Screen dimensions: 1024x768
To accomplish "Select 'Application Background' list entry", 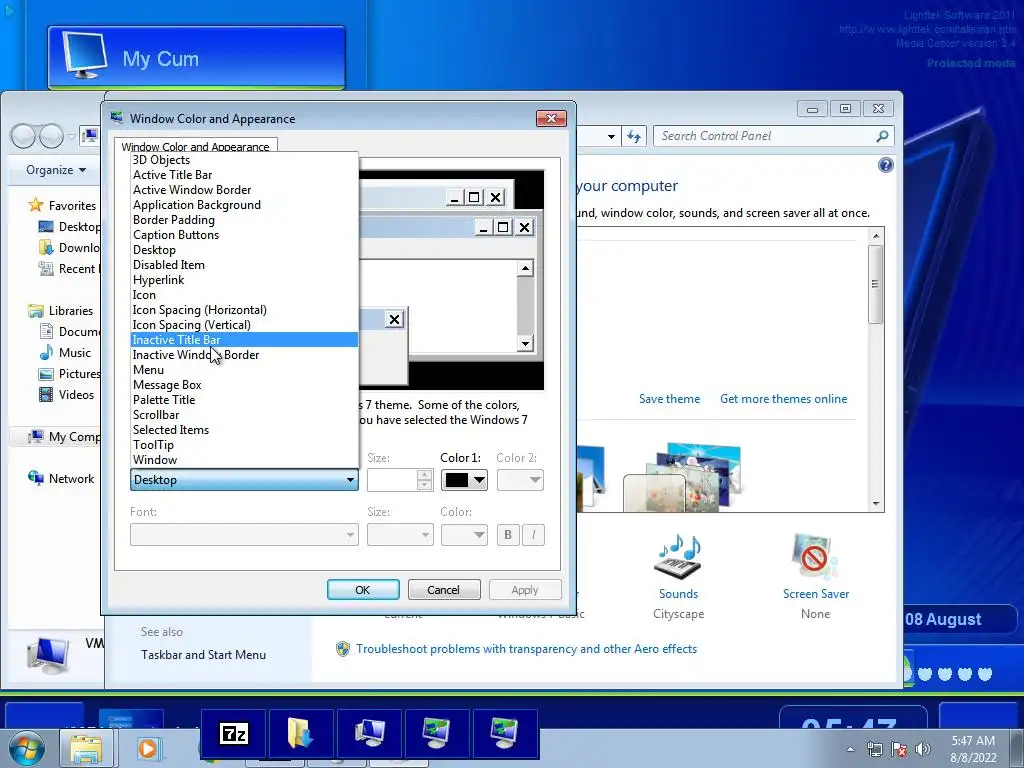I will pos(245,205).
